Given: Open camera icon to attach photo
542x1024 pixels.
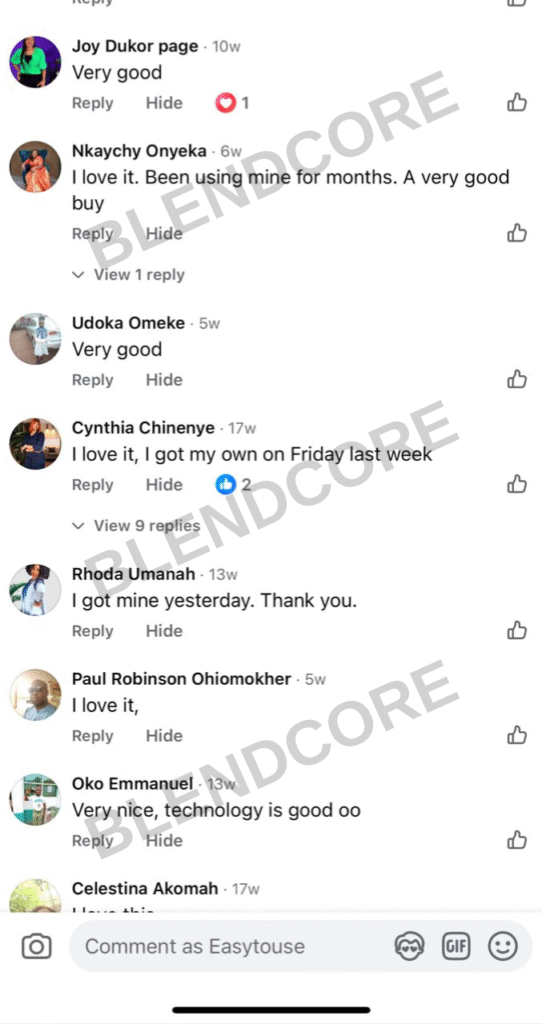Looking at the screenshot, I should tap(37, 946).
